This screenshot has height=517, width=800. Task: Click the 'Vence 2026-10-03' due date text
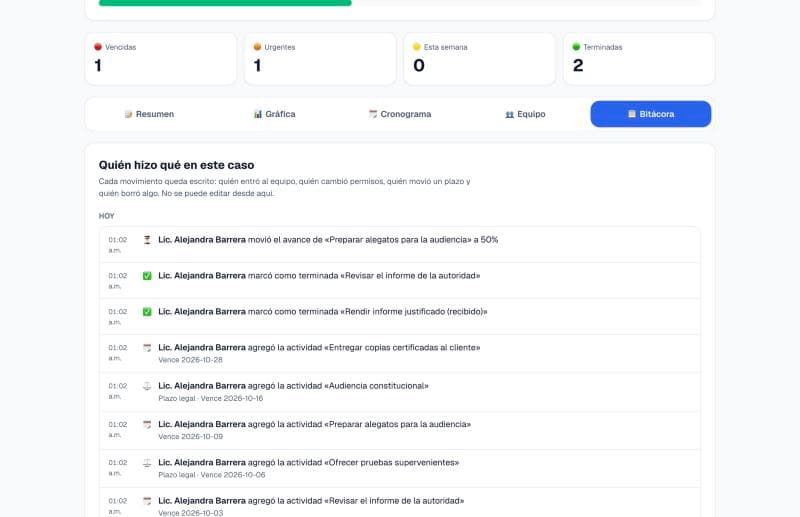click(x=190, y=512)
